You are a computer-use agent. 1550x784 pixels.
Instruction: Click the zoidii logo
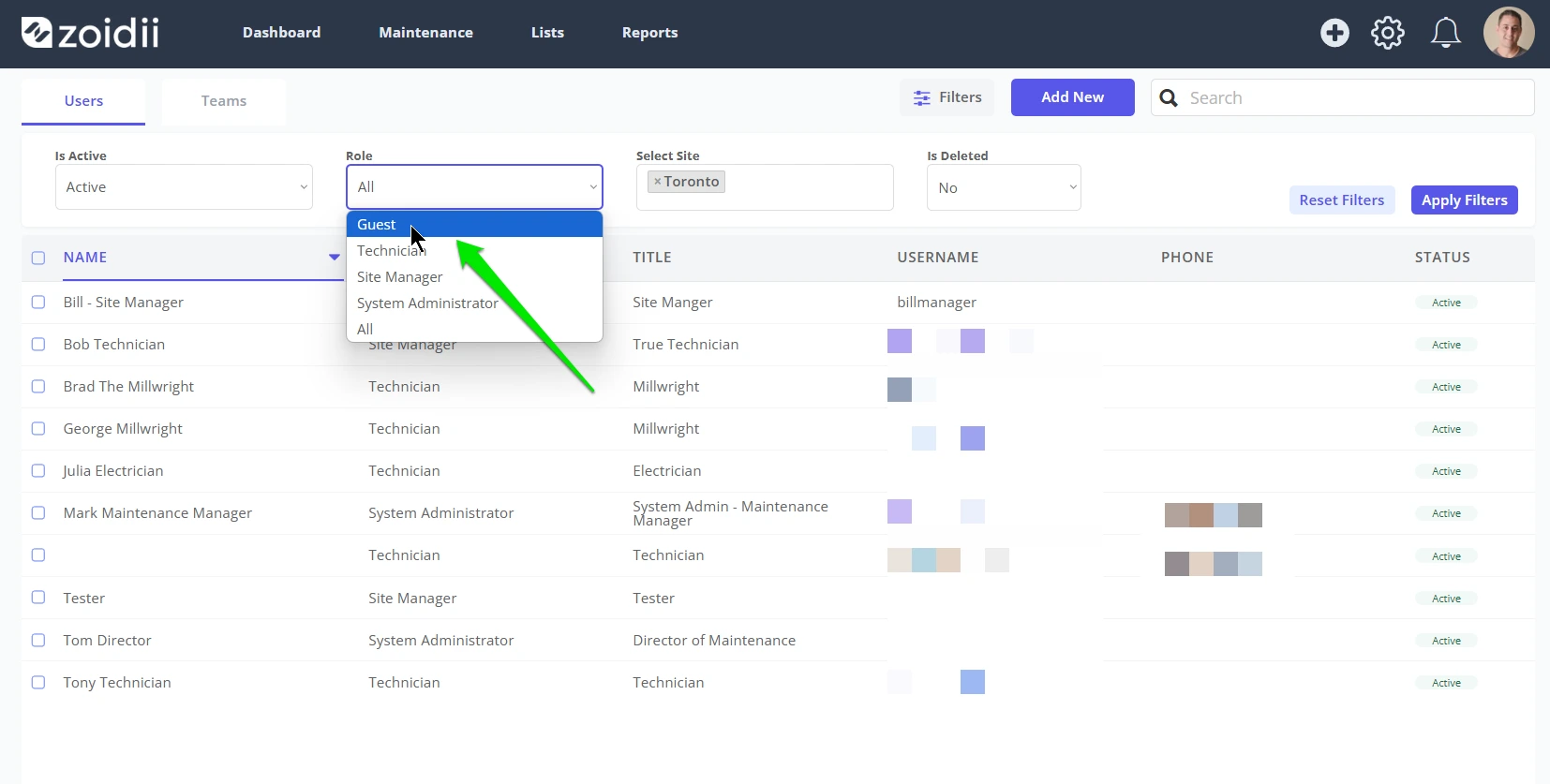pyautogui.click(x=90, y=33)
